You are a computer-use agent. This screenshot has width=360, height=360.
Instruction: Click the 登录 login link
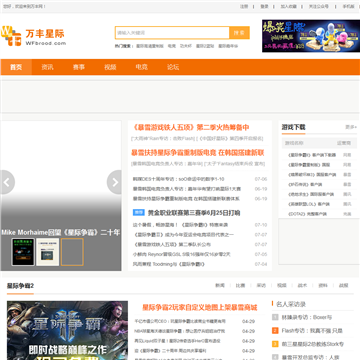[x=264, y=6]
